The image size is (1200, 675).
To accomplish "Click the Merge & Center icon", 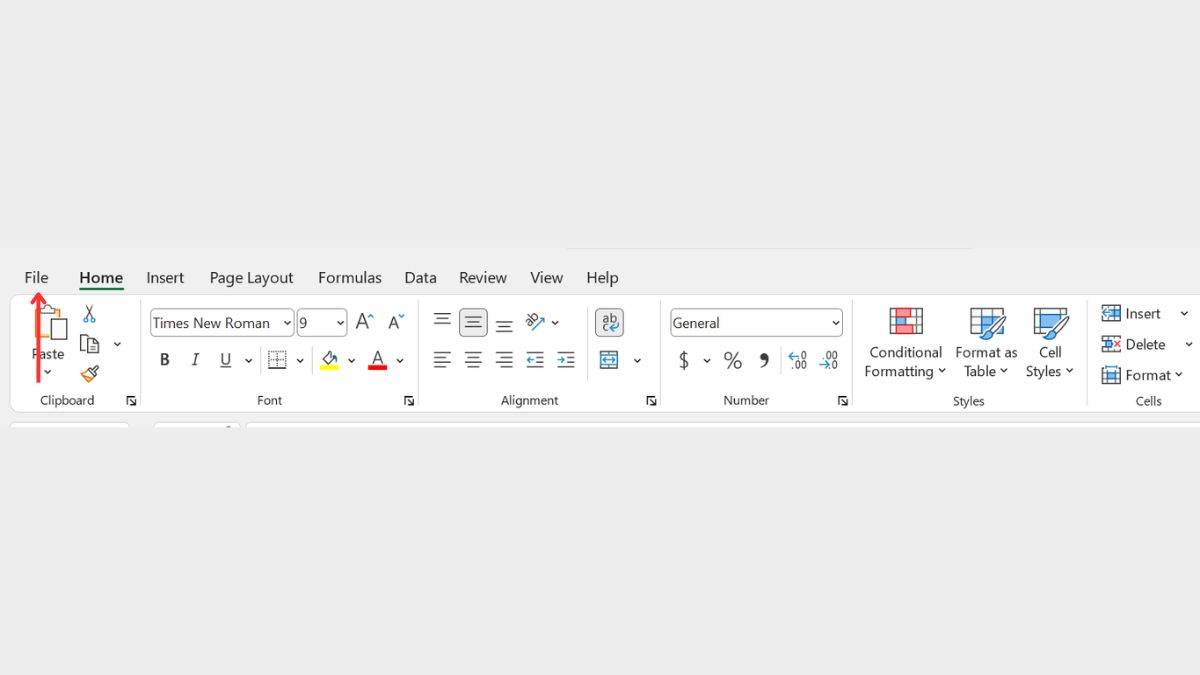I will pyautogui.click(x=609, y=360).
